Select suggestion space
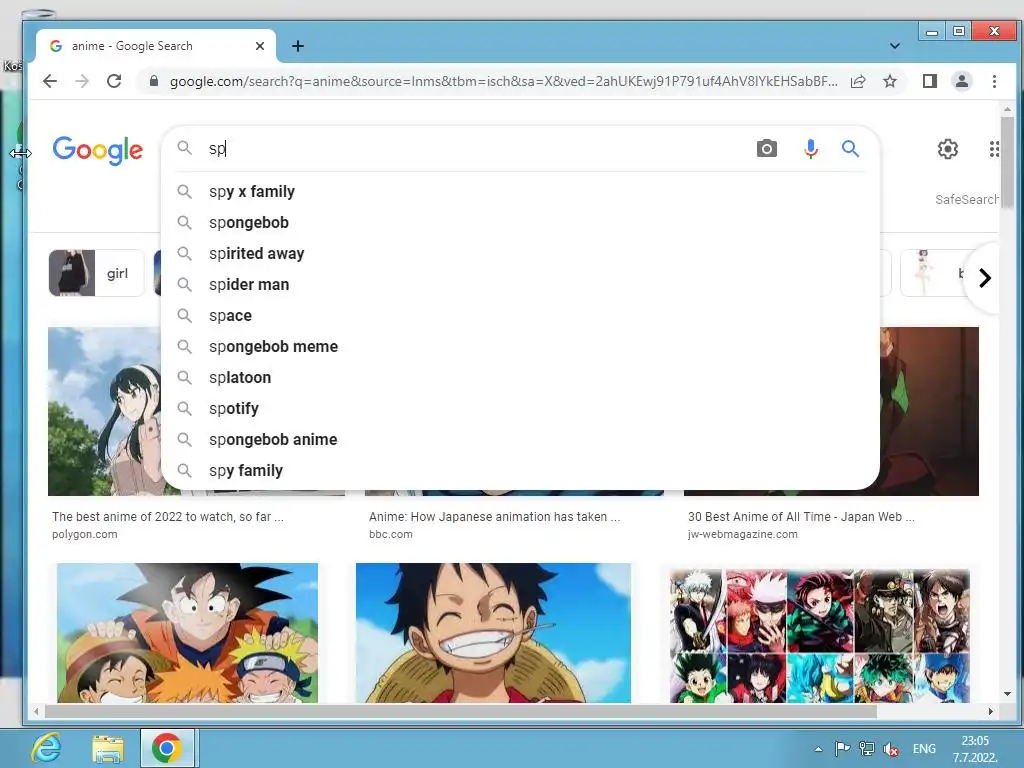Viewport: 1024px width, 768px height. (520, 315)
